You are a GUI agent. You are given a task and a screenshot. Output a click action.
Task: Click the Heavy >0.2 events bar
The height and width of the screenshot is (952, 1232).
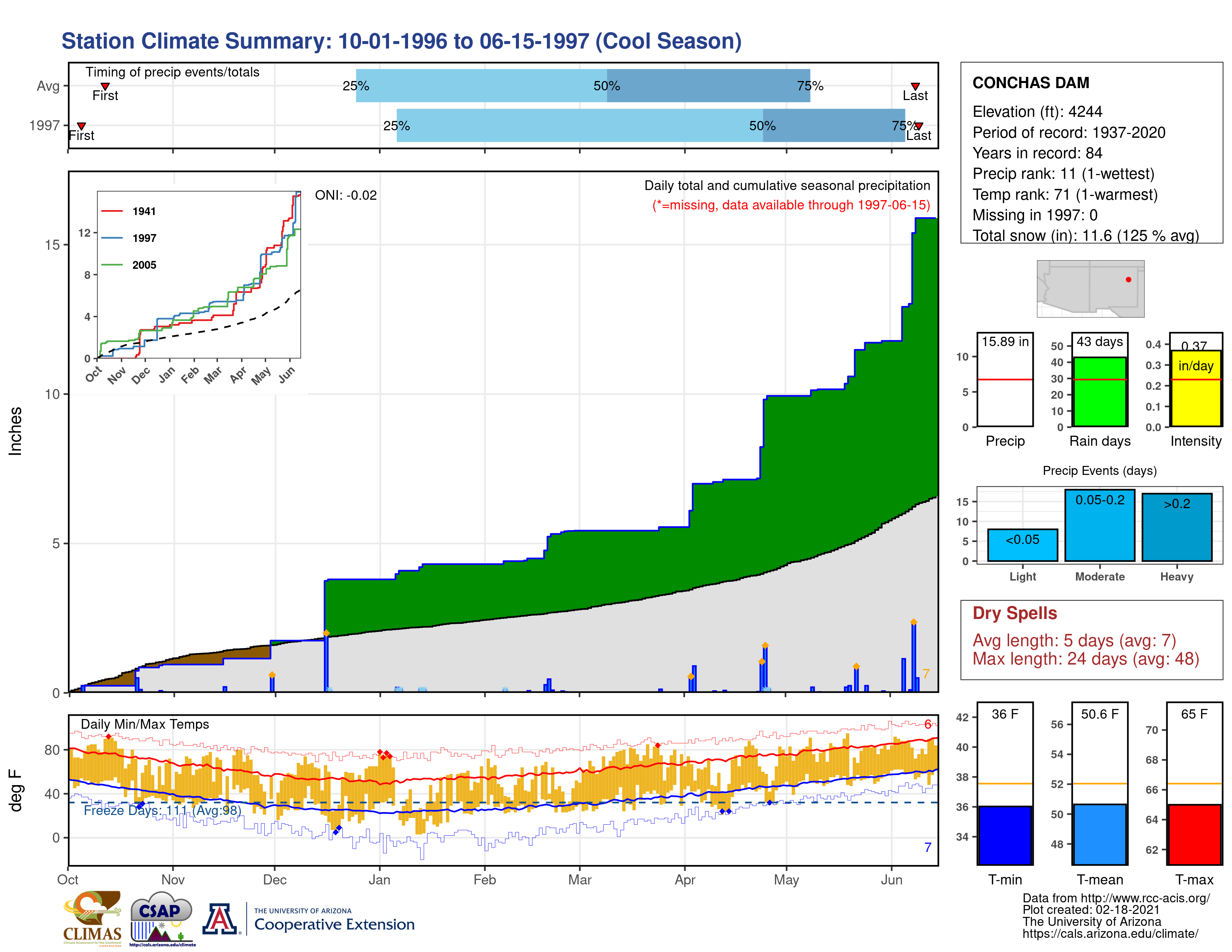click(1177, 527)
